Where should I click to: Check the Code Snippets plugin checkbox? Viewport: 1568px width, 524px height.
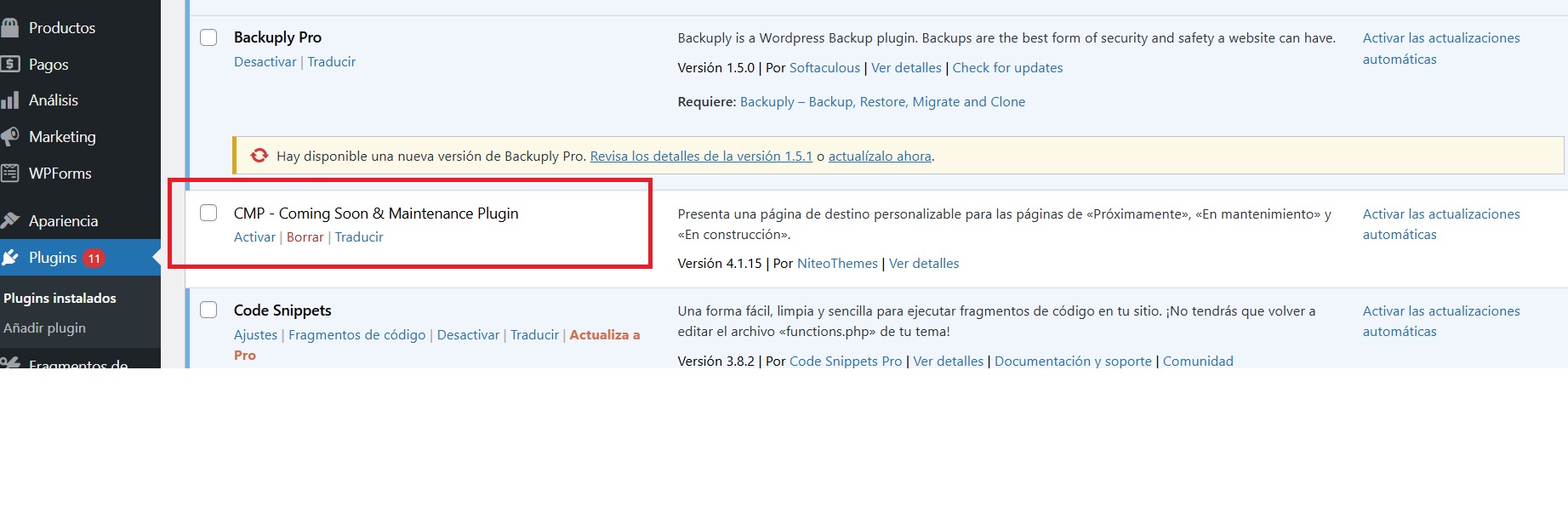point(208,310)
